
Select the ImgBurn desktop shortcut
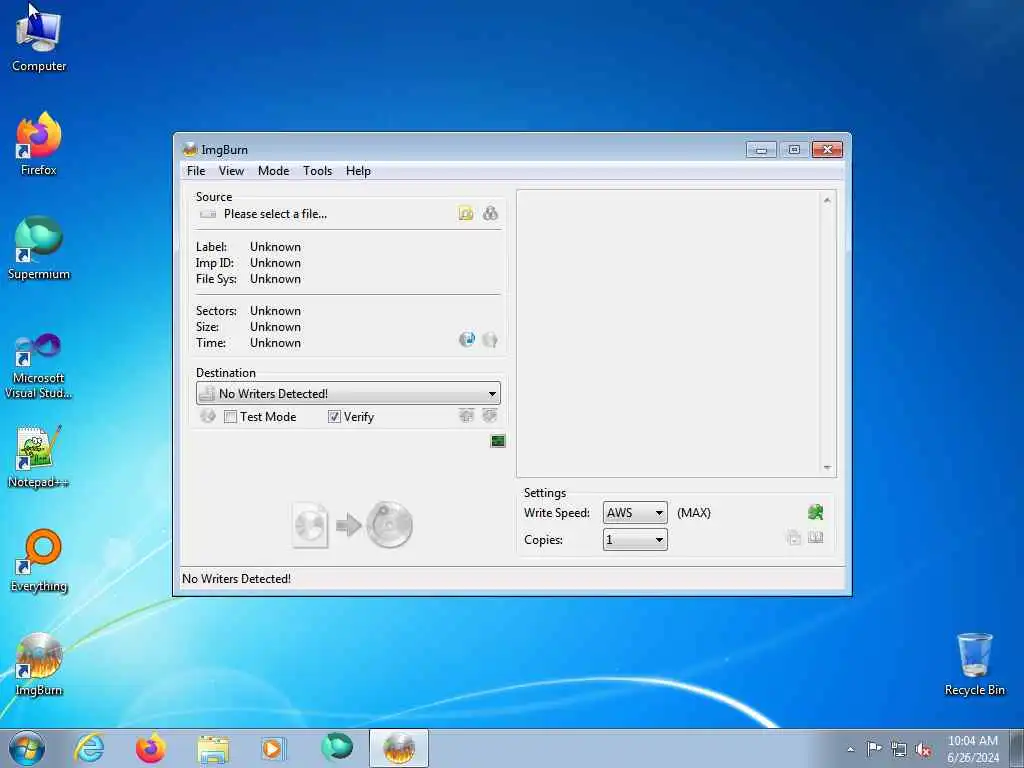coord(39,665)
